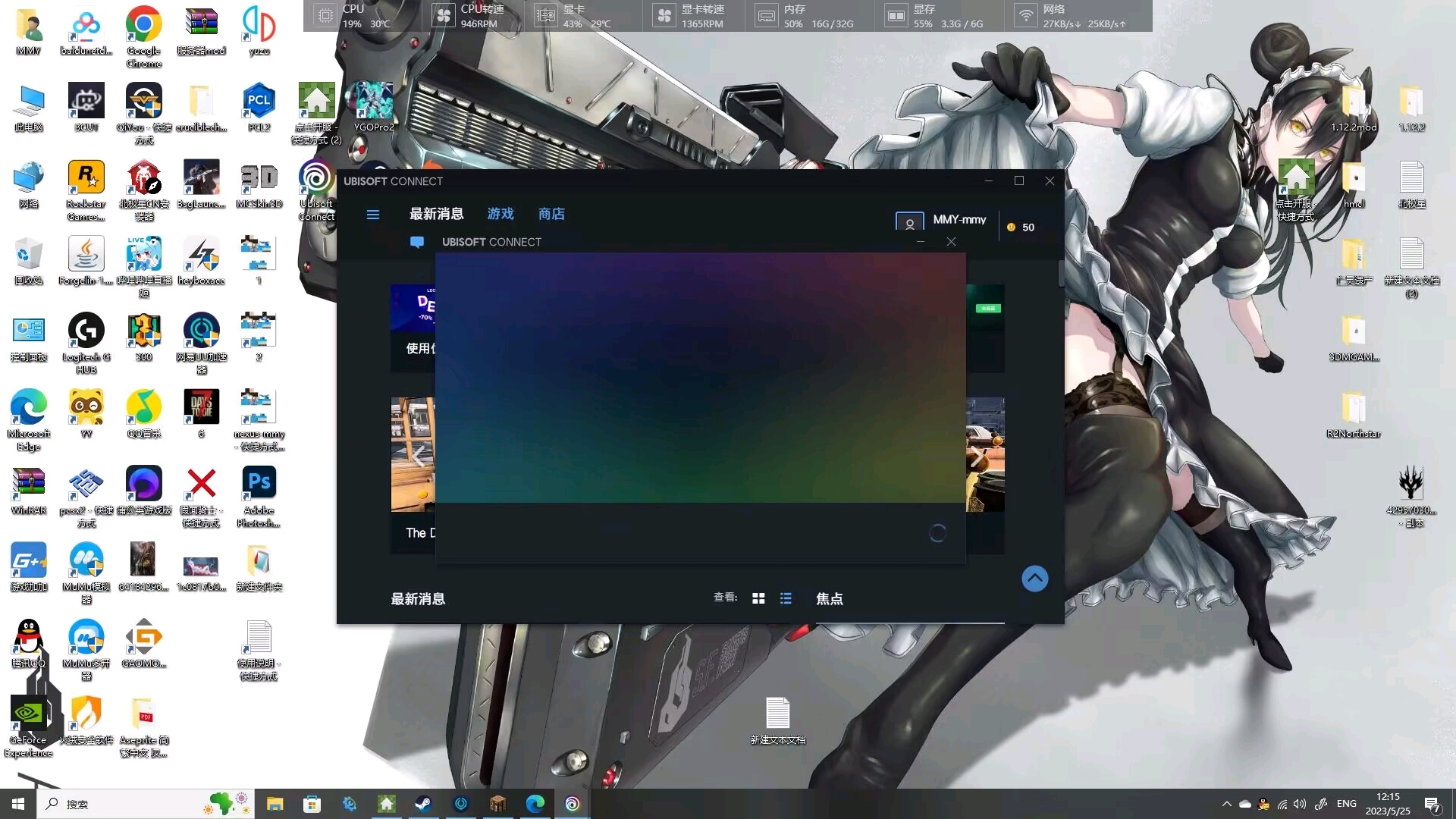This screenshot has width=1456, height=819.
Task: Open the notification center icon
Action: coord(1432,804)
